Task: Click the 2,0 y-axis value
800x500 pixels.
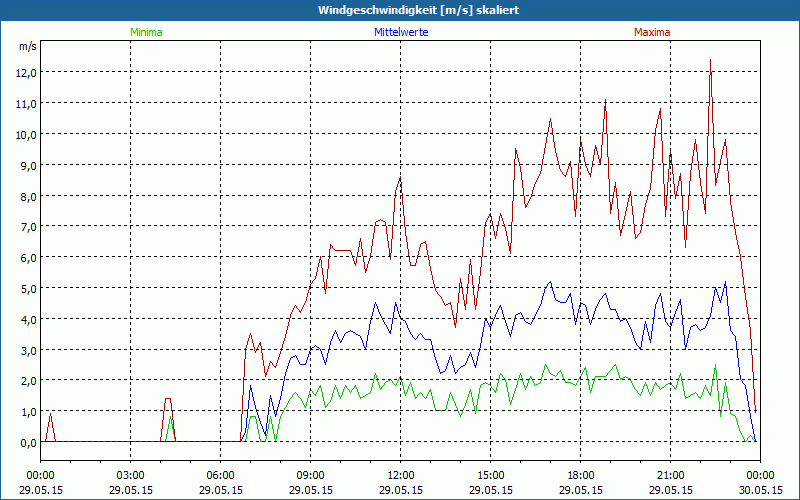Action: click(30, 381)
